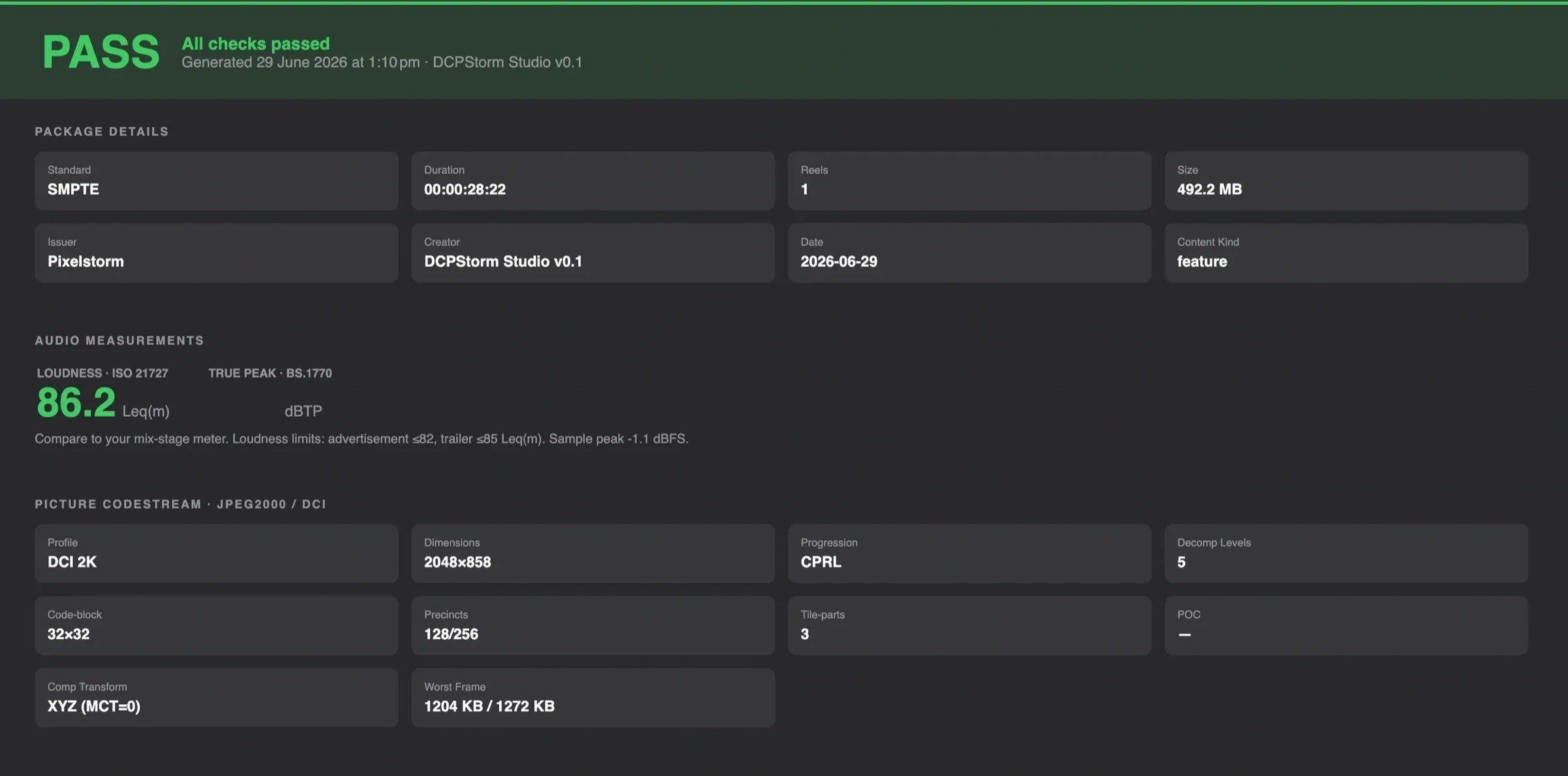Screen dimensions: 1568x776
Task: Select the Duration 00:00:28:22 card
Action: tap(593, 181)
